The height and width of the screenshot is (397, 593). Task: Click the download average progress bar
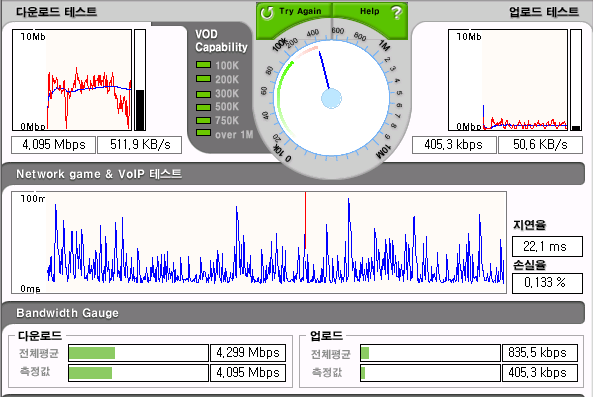138,353
